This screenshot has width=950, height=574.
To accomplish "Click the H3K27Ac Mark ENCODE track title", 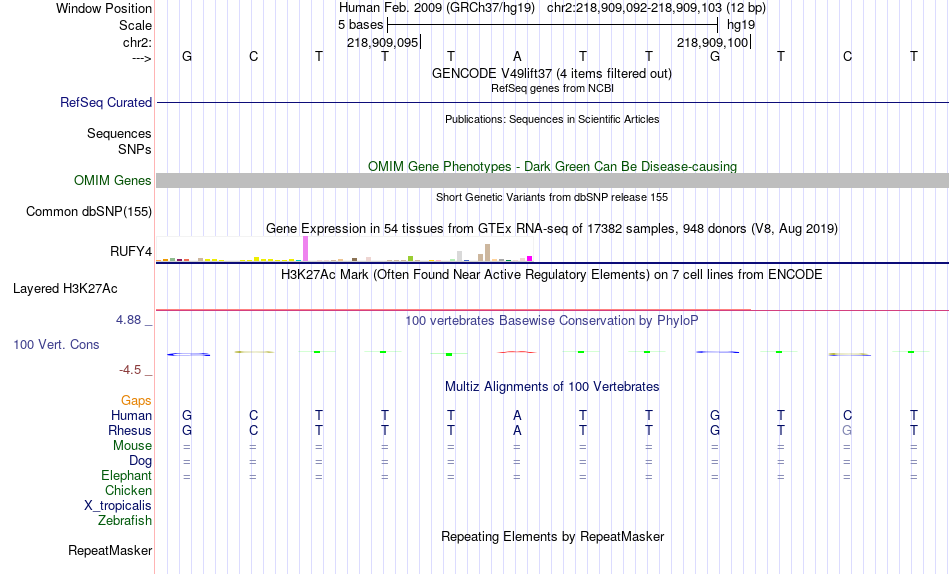I will pyautogui.click(x=552, y=275).
